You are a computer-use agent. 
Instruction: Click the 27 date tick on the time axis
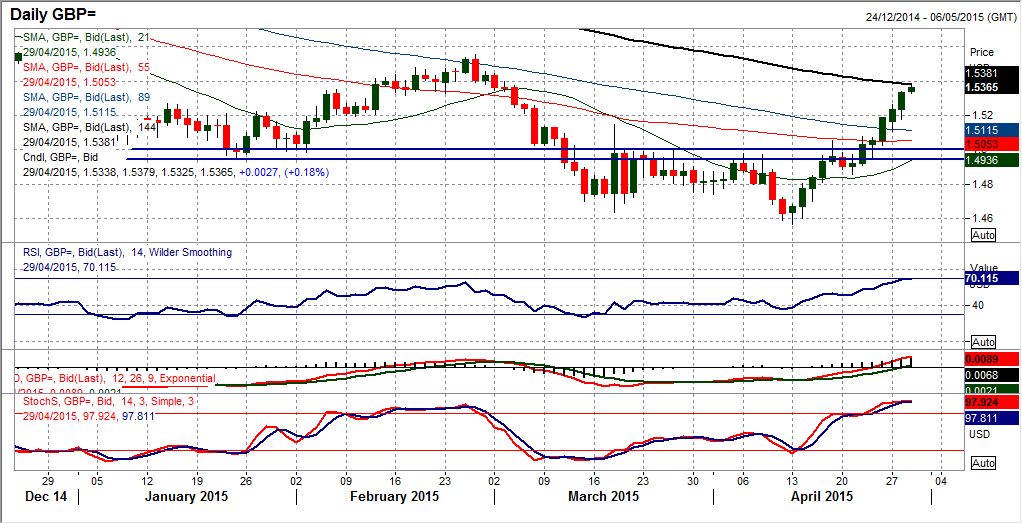tap(892, 480)
